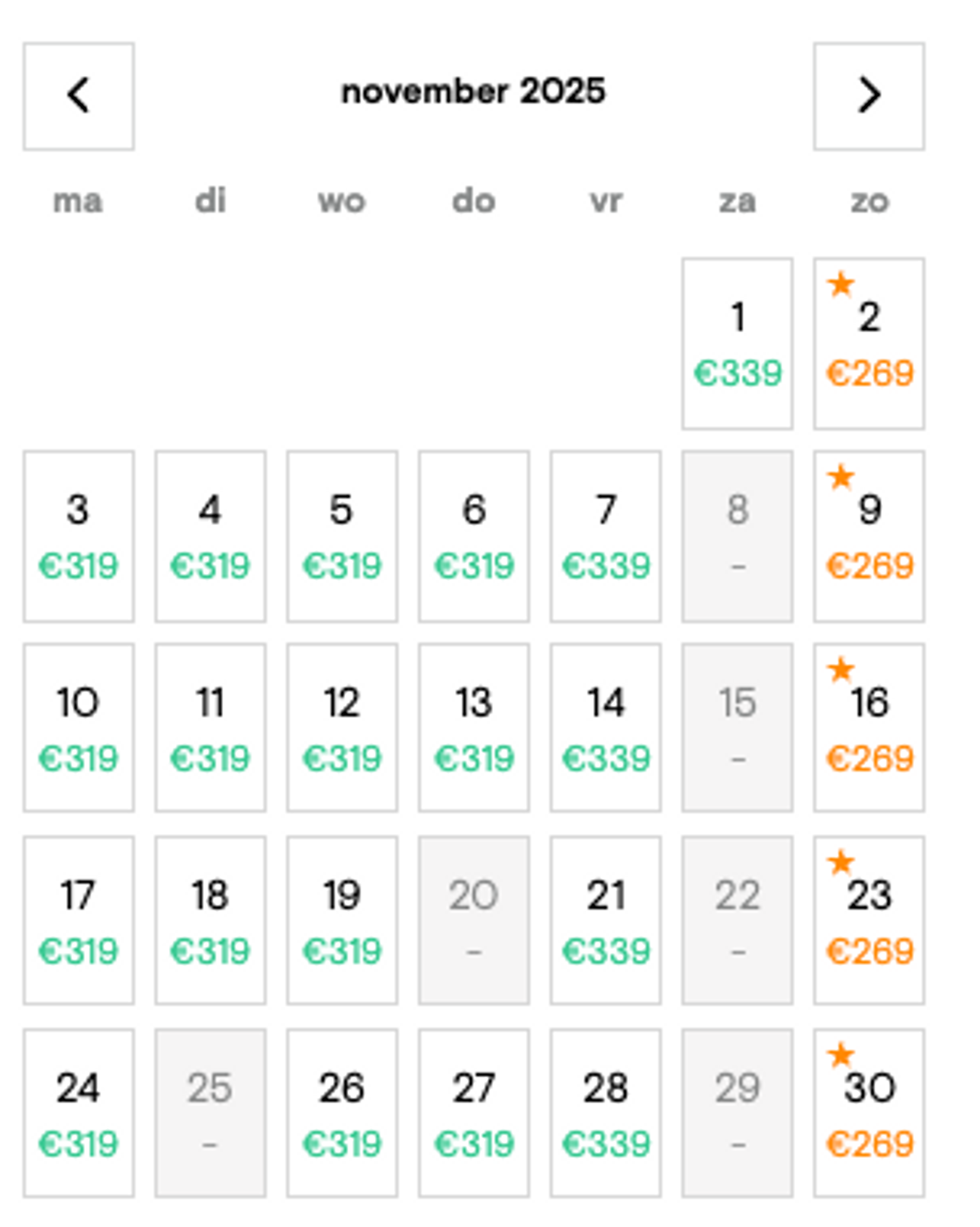The image size is (980, 1227).
Task: Click the november 2025 month title
Action: click(473, 92)
